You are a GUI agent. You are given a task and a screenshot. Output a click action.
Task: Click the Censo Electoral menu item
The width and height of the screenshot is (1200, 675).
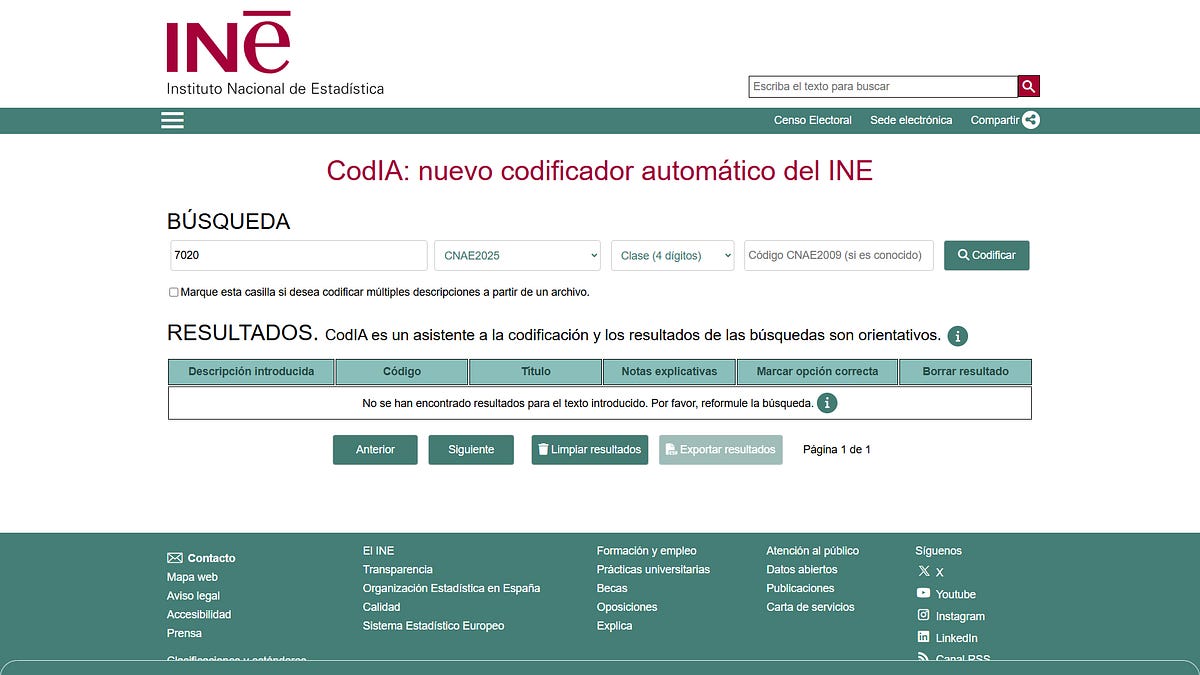coord(813,120)
